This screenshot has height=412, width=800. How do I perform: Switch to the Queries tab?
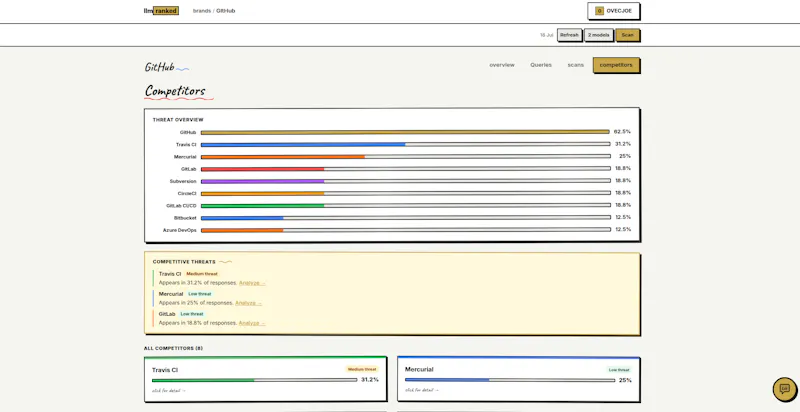(x=541, y=65)
